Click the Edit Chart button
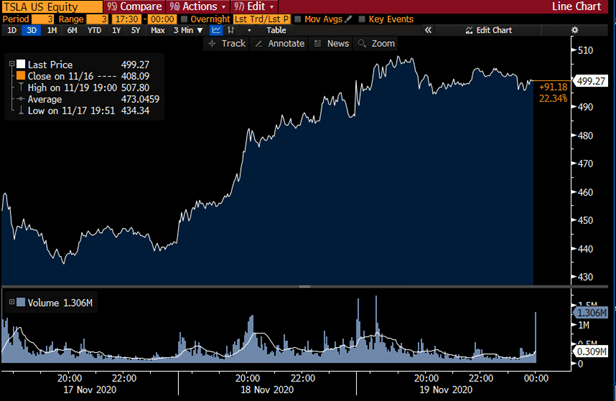The height and width of the screenshot is (401, 616). tap(488, 30)
